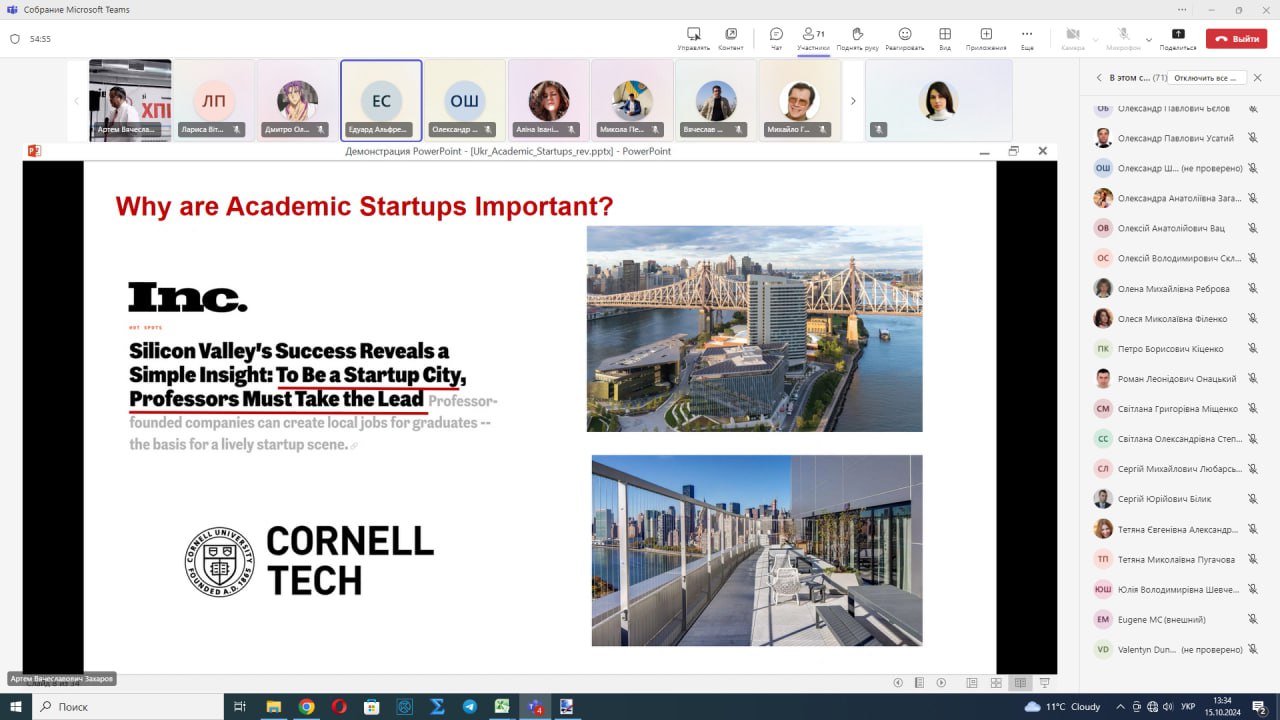The width and height of the screenshot is (1280, 720).
Task: Click the Raise hand (Поднять руку) icon
Action: (857, 38)
